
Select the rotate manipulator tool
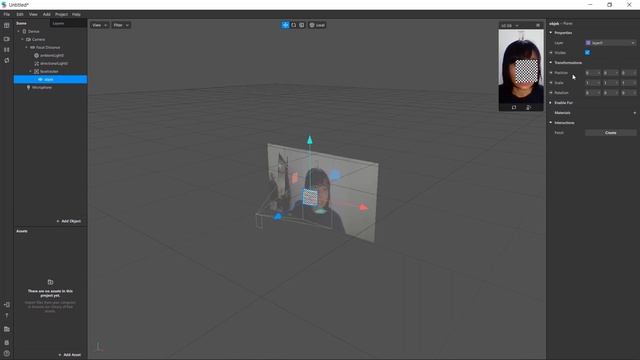point(293,25)
